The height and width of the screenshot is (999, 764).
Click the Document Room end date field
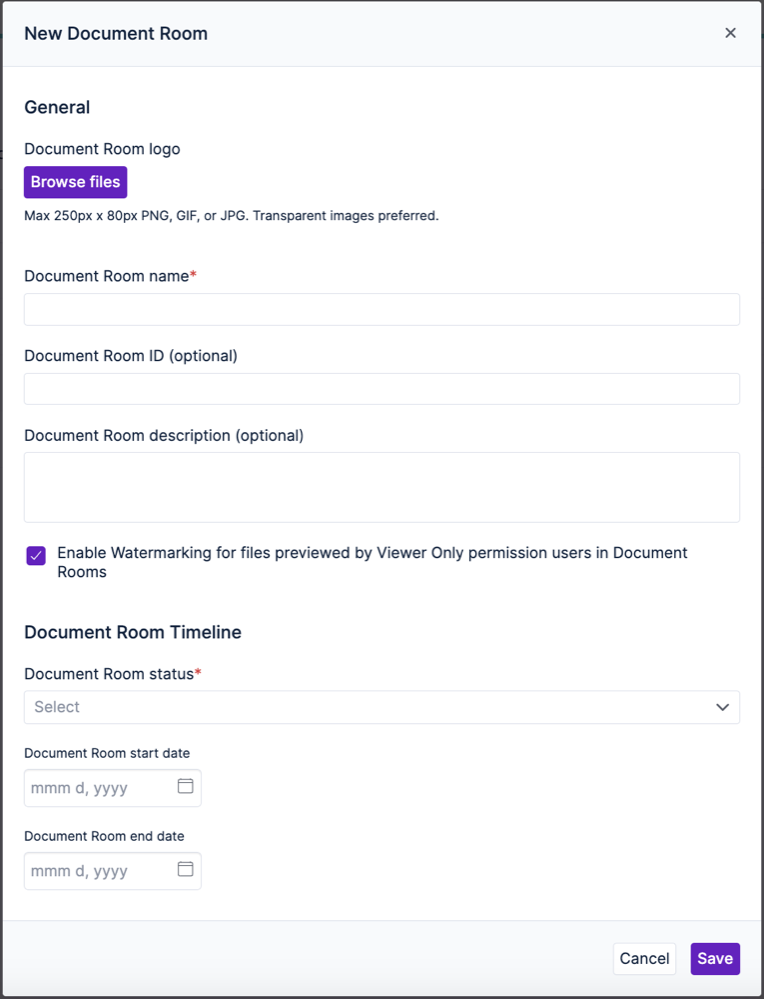click(95, 870)
